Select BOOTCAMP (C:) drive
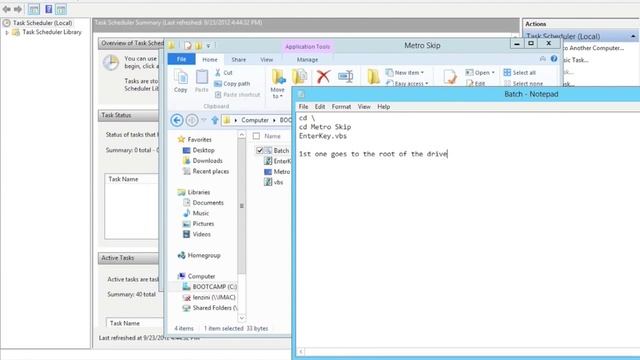Screen dimensions: 640x360 point(209,287)
